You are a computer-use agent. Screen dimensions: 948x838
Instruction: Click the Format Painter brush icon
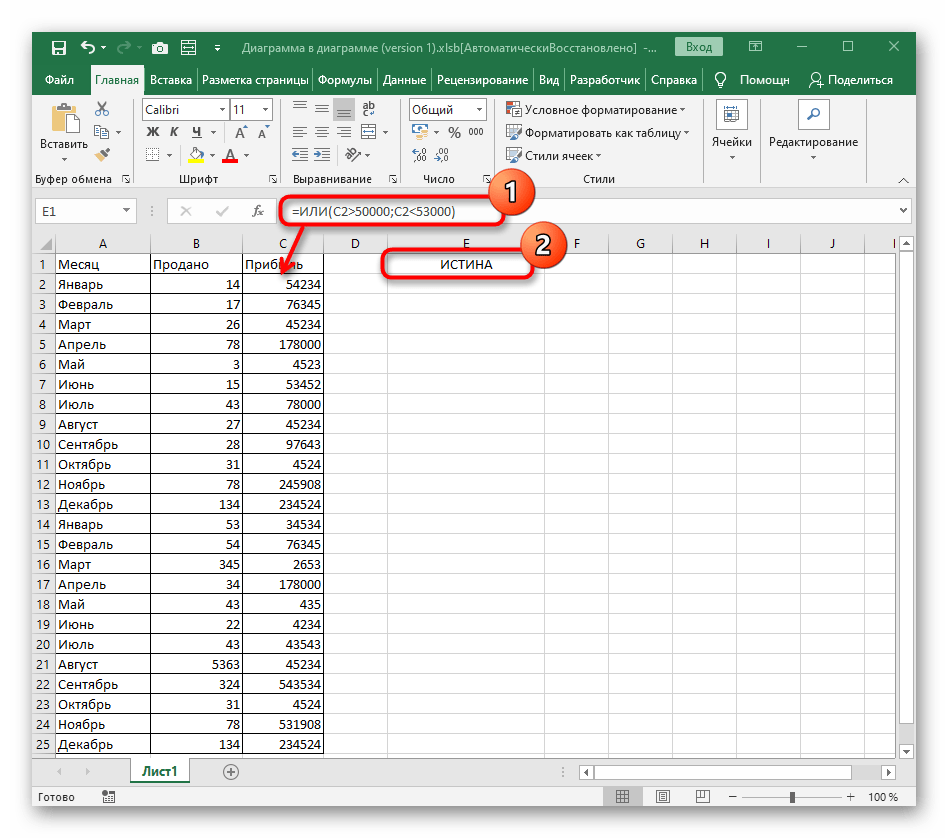(x=101, y=154)
